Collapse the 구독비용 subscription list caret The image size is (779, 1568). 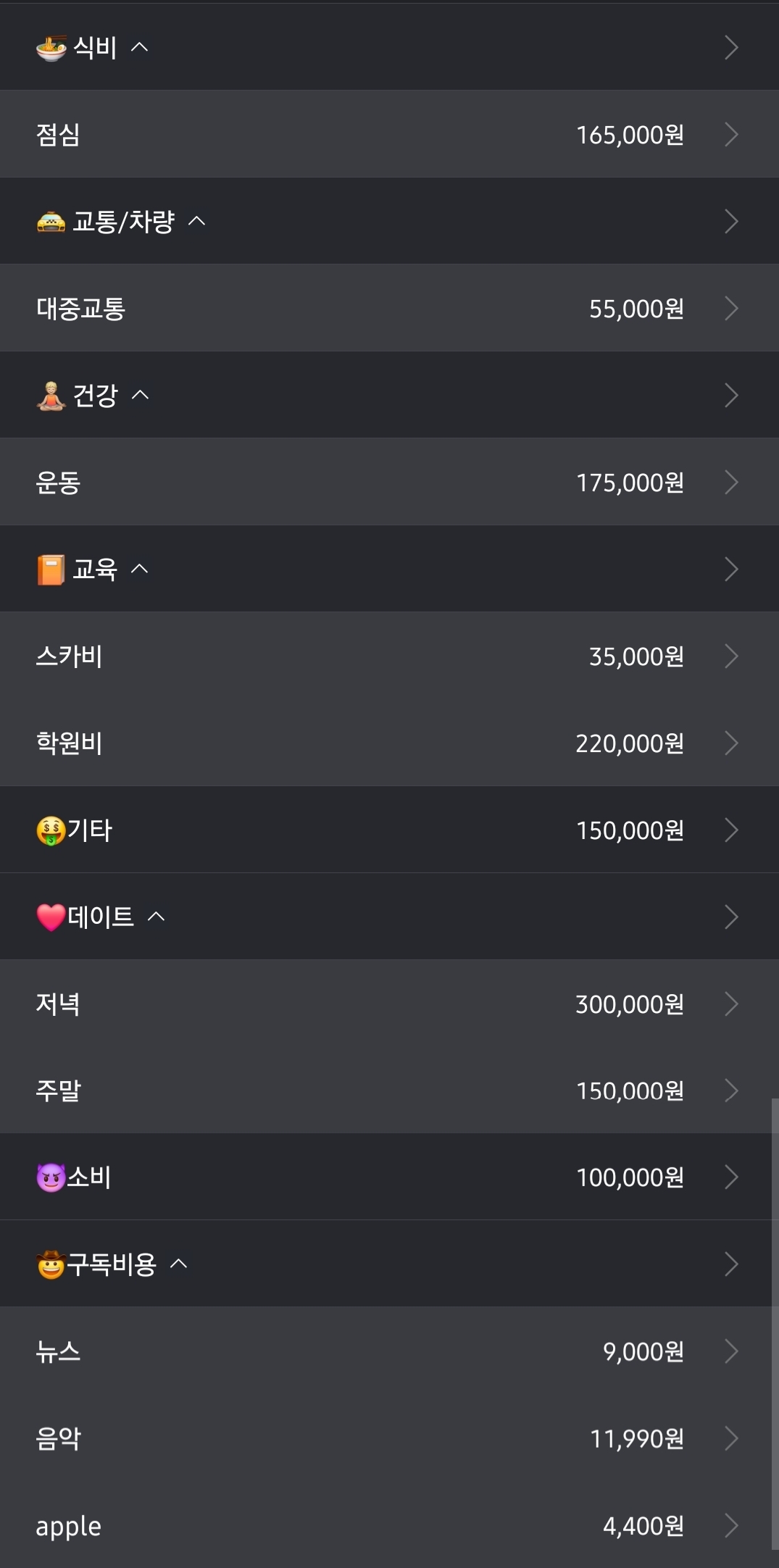pos(178,1264)
